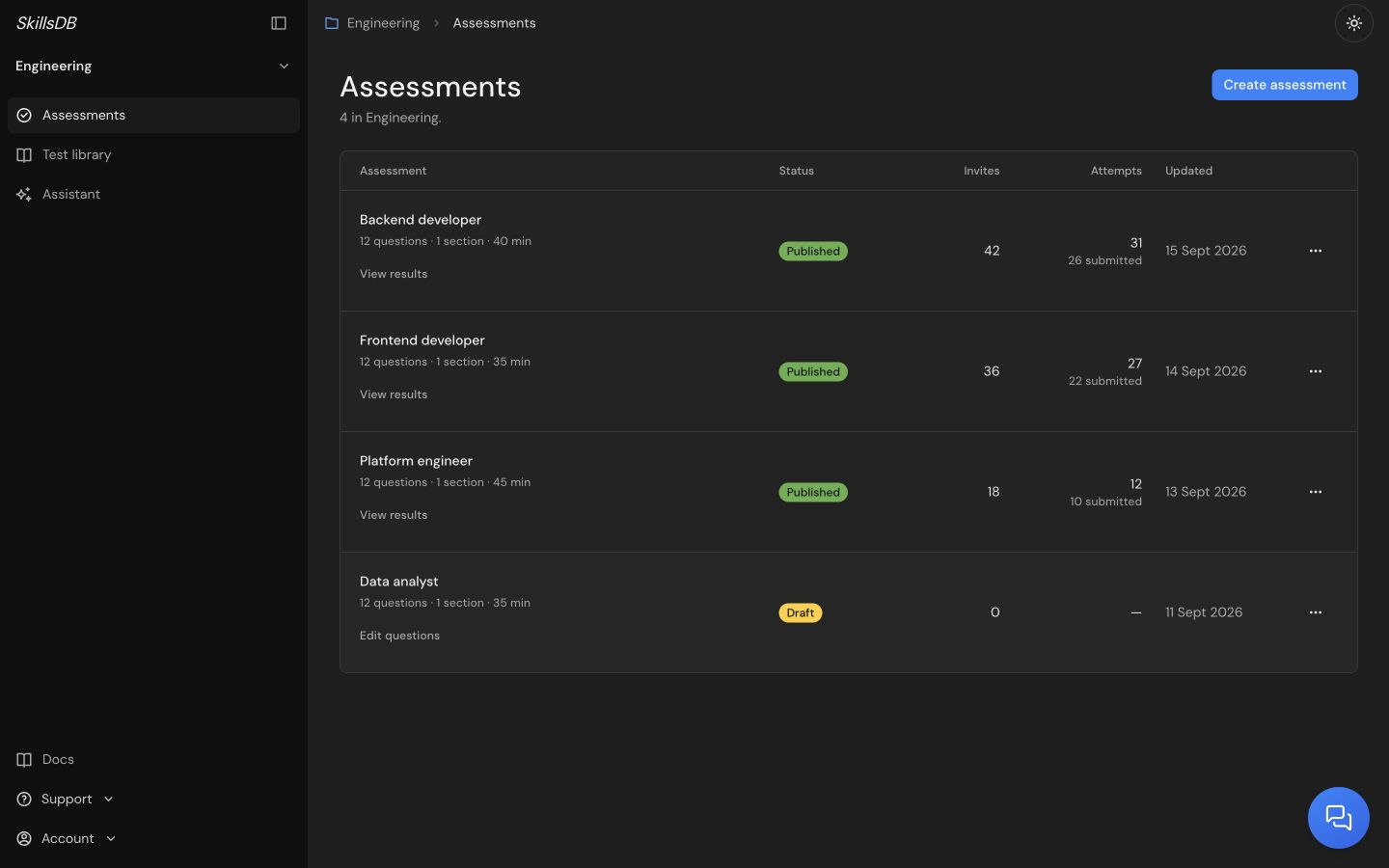This screenshot has width=1389, height=868.
Task: Click the '10 submitted' attempts text
Action: tap(1105, 502)
